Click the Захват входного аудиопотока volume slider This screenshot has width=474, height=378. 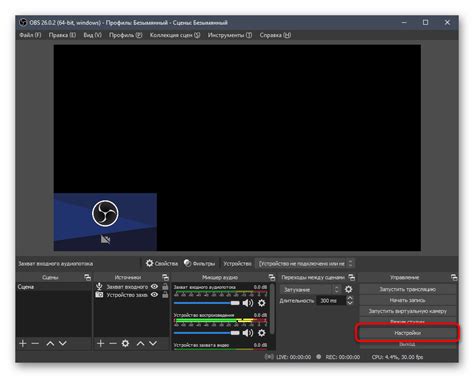207,303
